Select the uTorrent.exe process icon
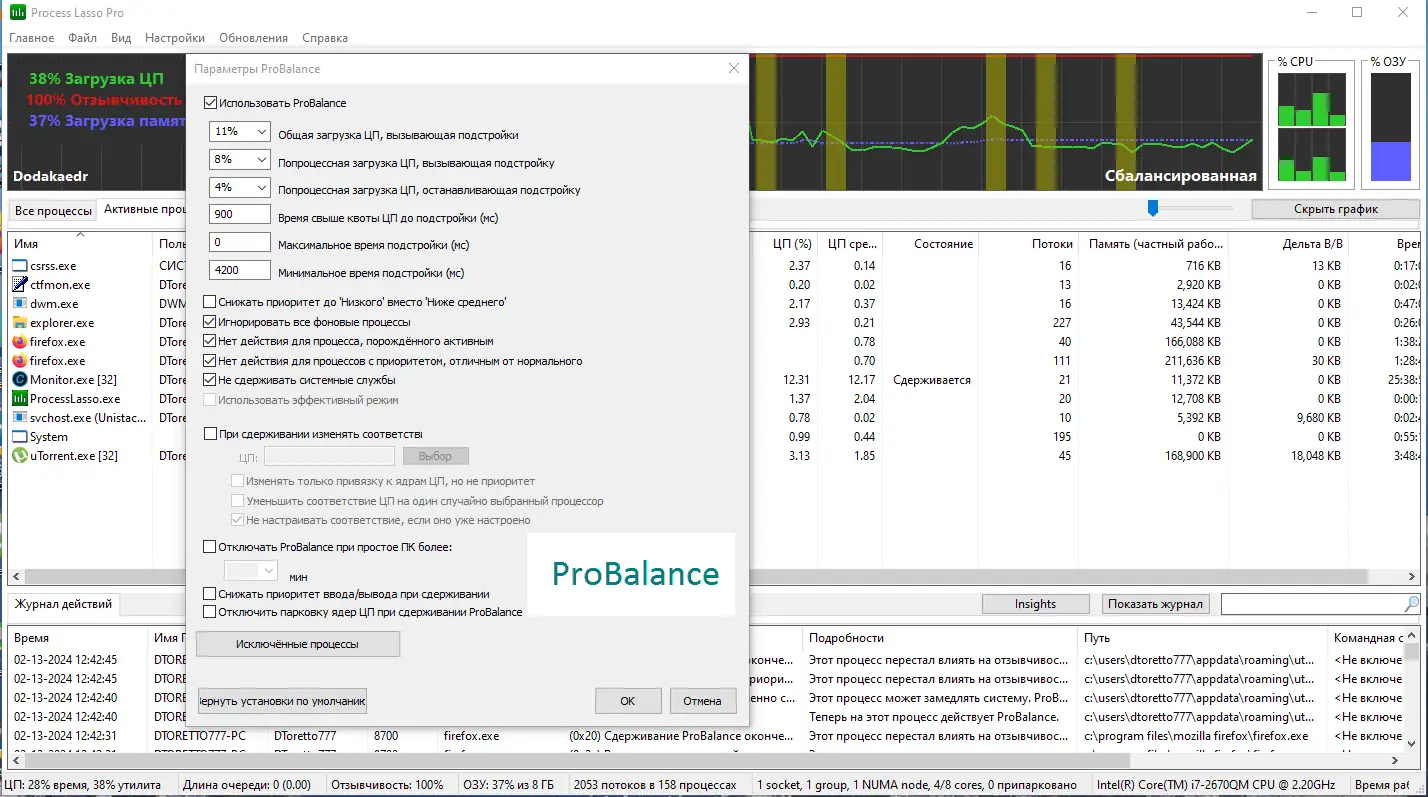The width and height of the screenshot is (1428, 797). click(x=22, y=456)
